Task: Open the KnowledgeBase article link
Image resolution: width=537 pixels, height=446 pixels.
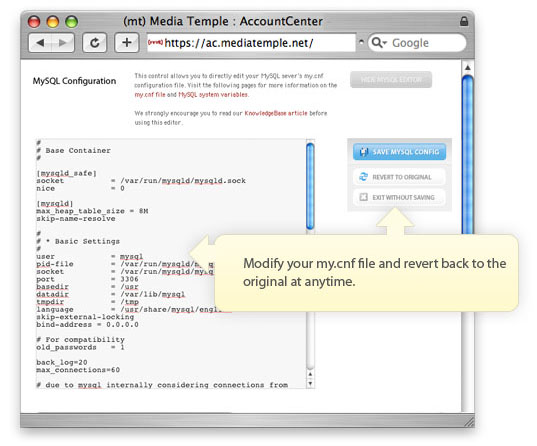Action: [276, 113]
